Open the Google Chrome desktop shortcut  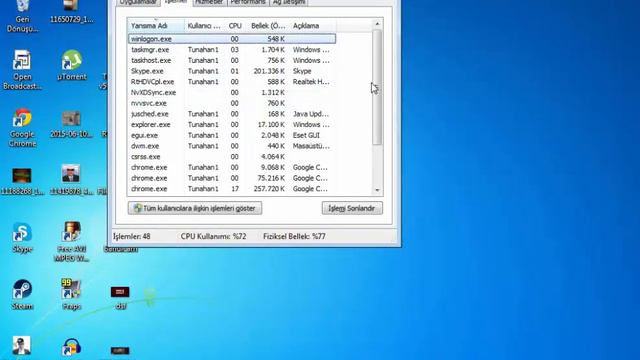22,128
